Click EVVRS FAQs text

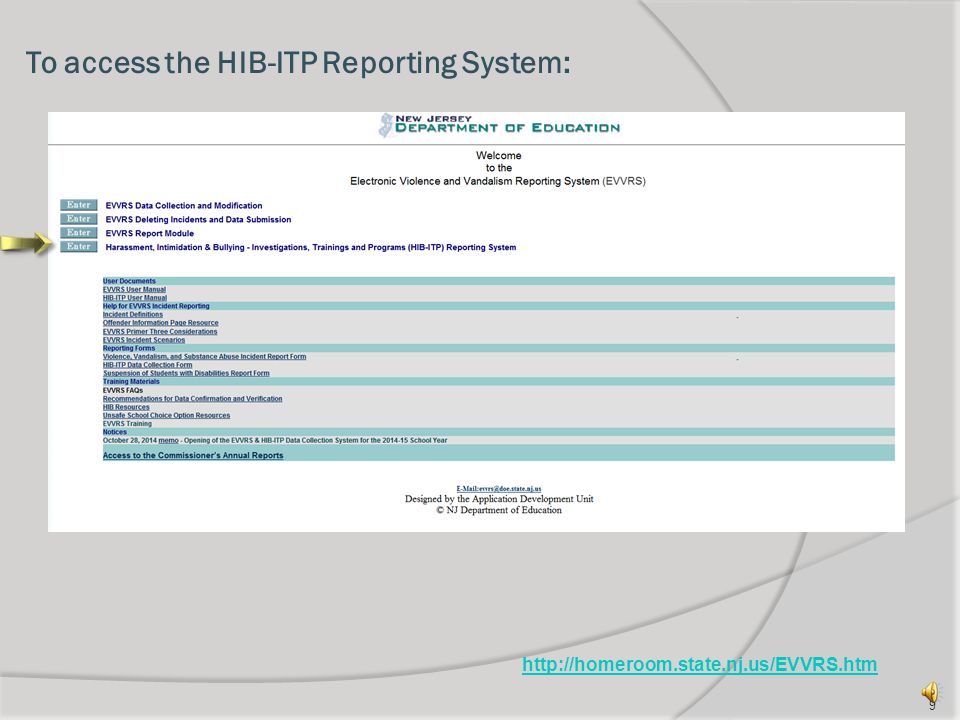pyautogui.click(x=122, y=390)
